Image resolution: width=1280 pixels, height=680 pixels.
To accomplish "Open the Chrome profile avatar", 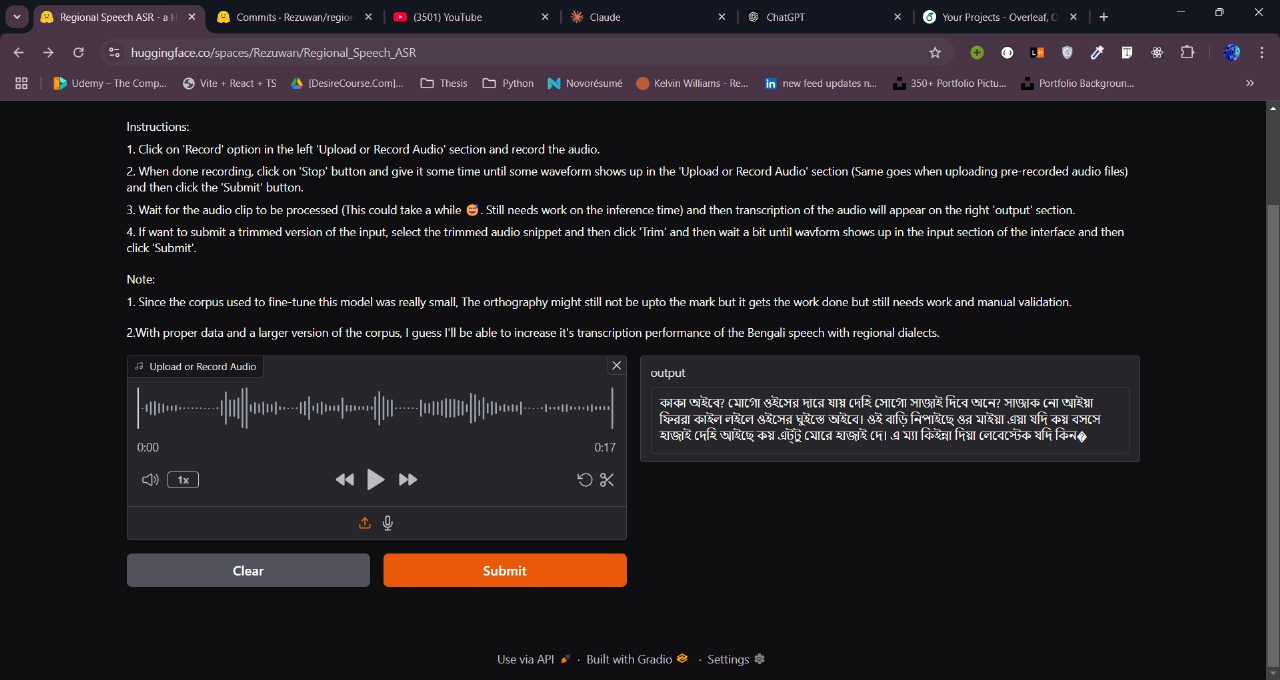I will [x=1232, y=52].
